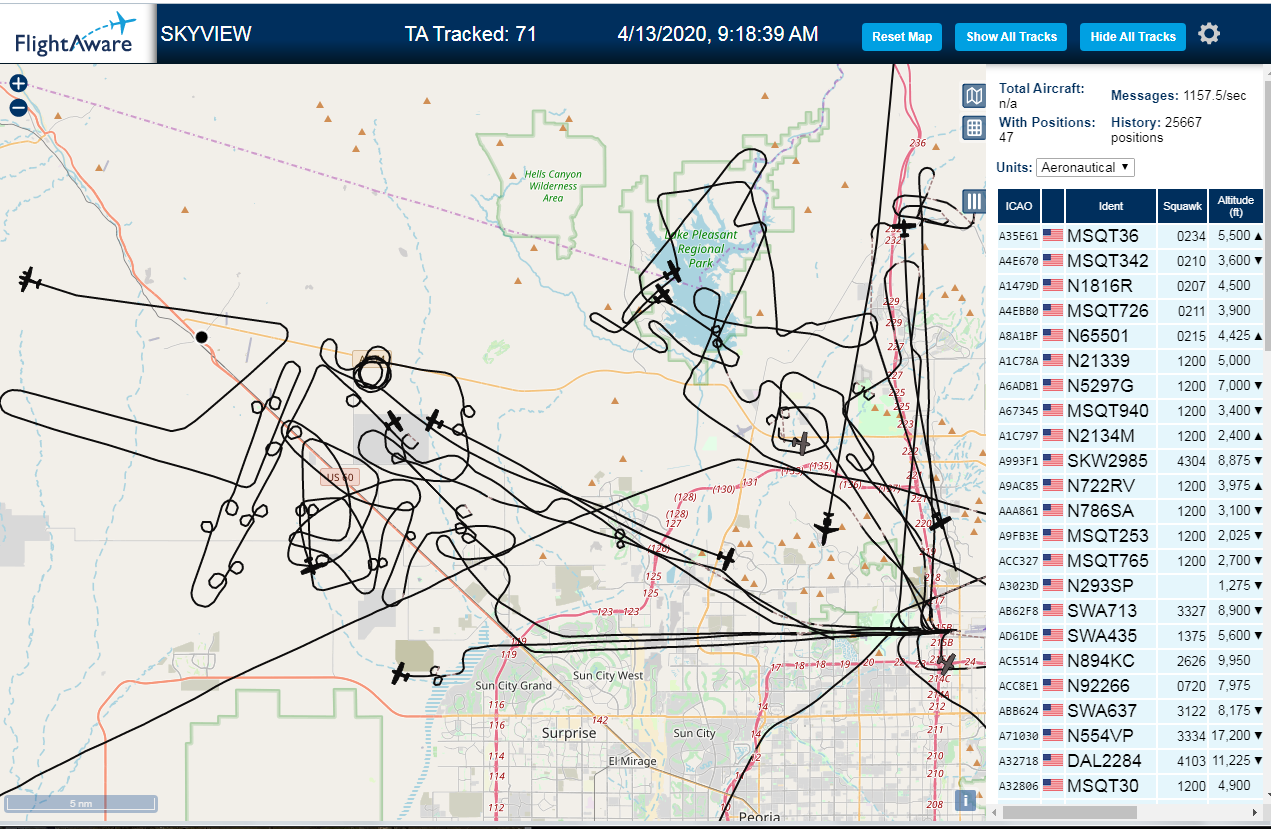
Task: Select aircraft icon beside route marker 232
Action: 905,228
